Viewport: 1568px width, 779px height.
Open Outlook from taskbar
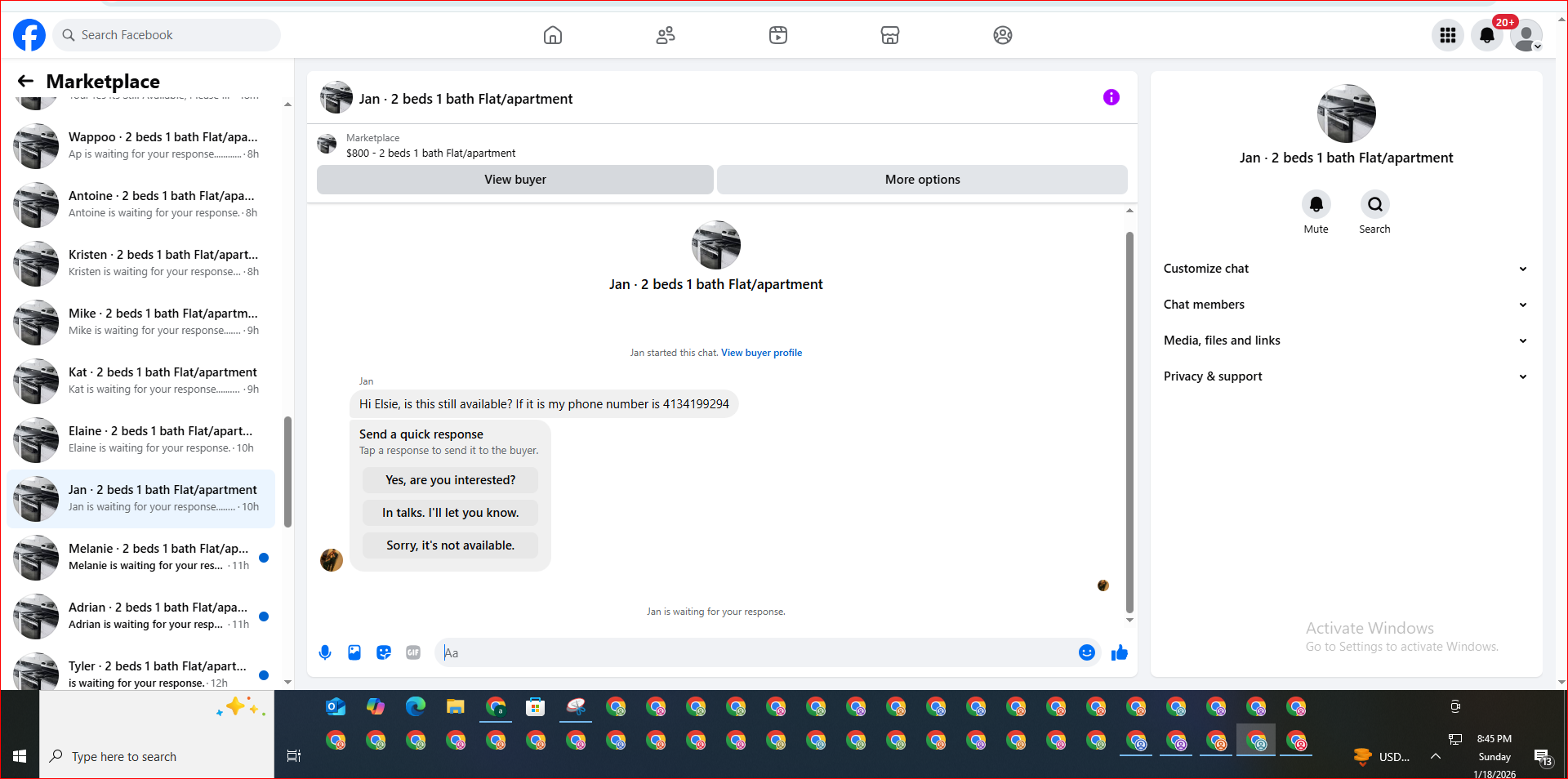click(x=336, y=707)
